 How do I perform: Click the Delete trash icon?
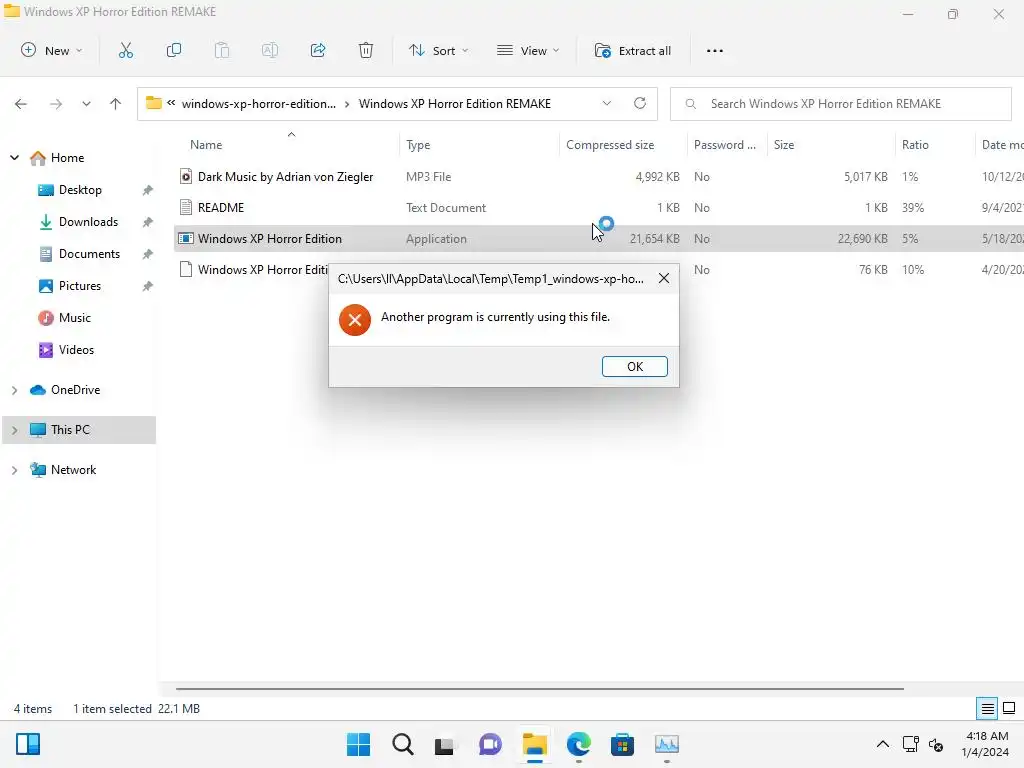pos(366,50)
